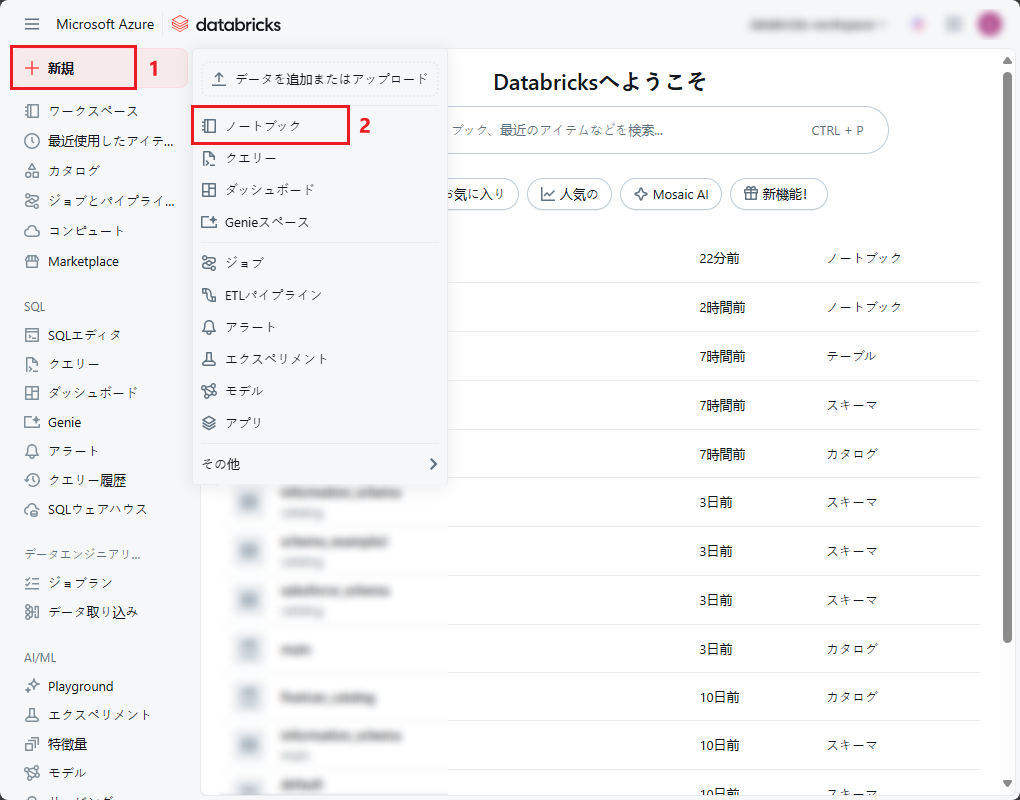The width and height of the screenshot is (1020, 800).
Task: Select the 新機能! filter chip
Action: (779, 194)
